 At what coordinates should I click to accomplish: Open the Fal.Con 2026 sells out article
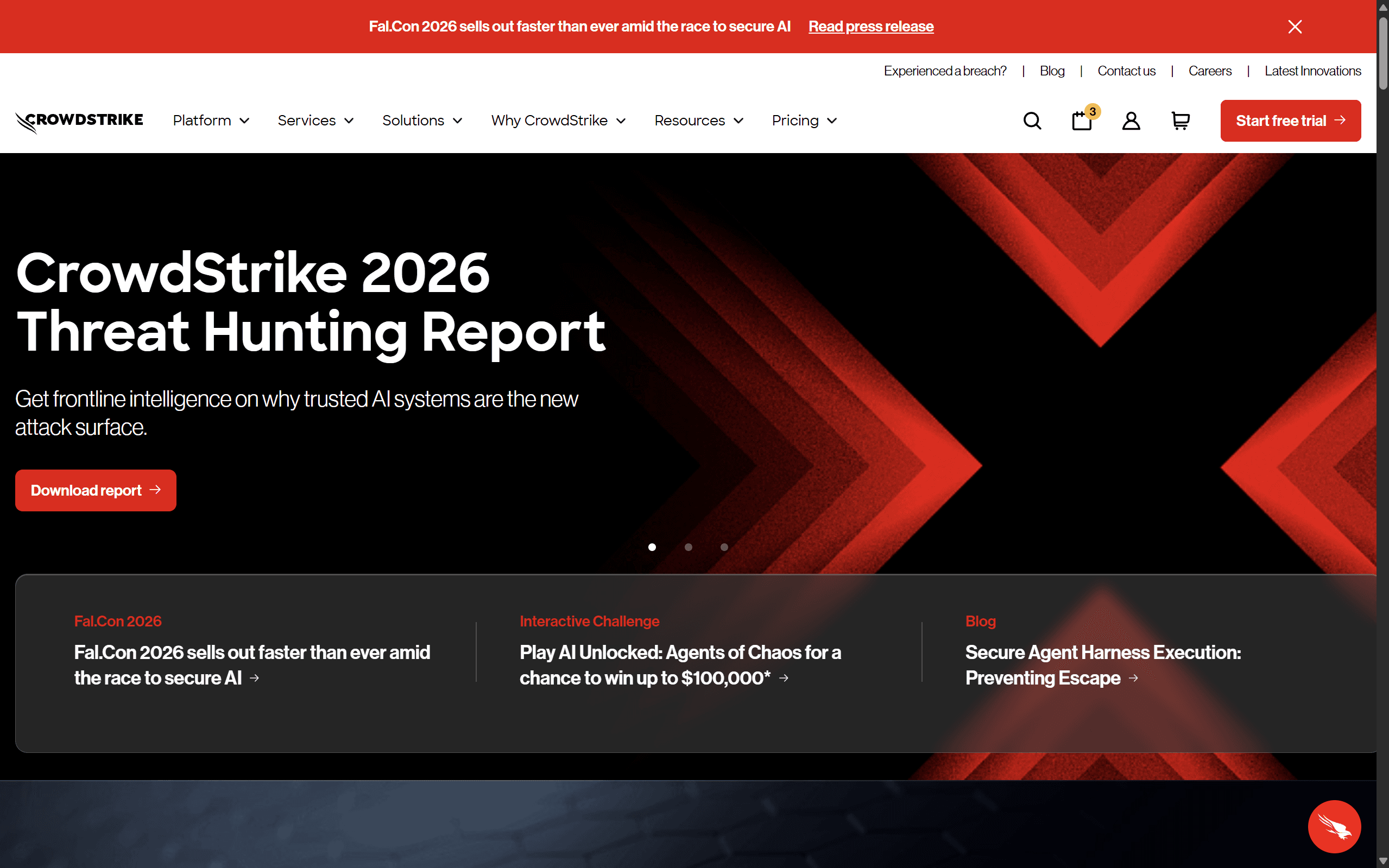pyautogui.click(x=252, y=665)
